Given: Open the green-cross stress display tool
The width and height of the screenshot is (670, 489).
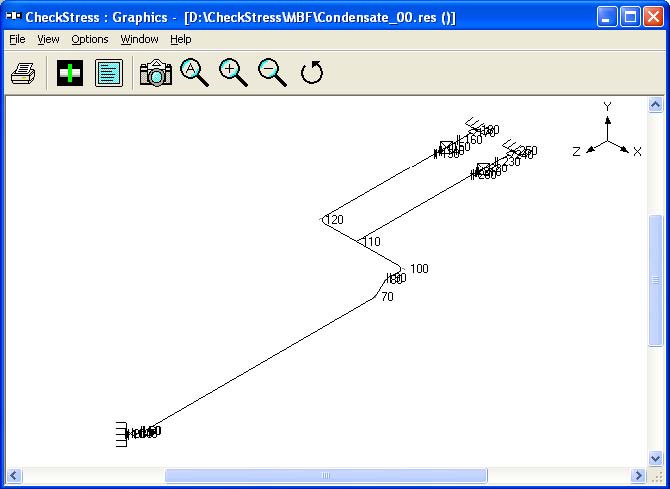Looking at the screenshot, I should pyautogui.click(x=70, y=73).
